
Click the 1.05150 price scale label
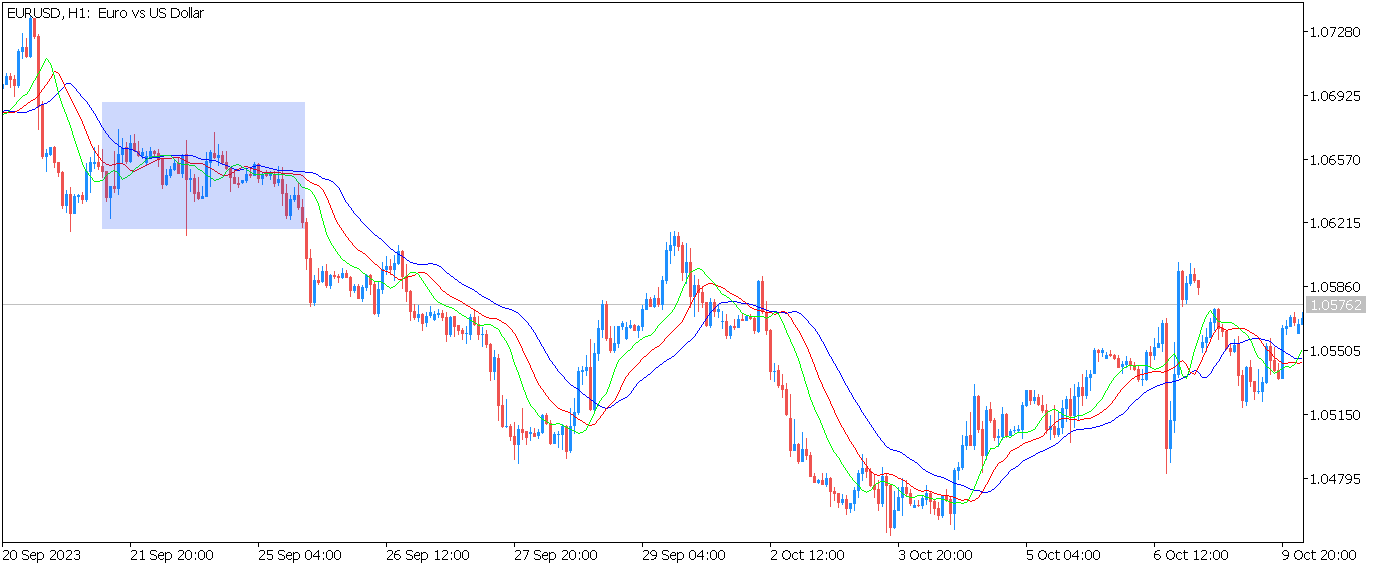pyautogui.click(x=1335, y=414)
